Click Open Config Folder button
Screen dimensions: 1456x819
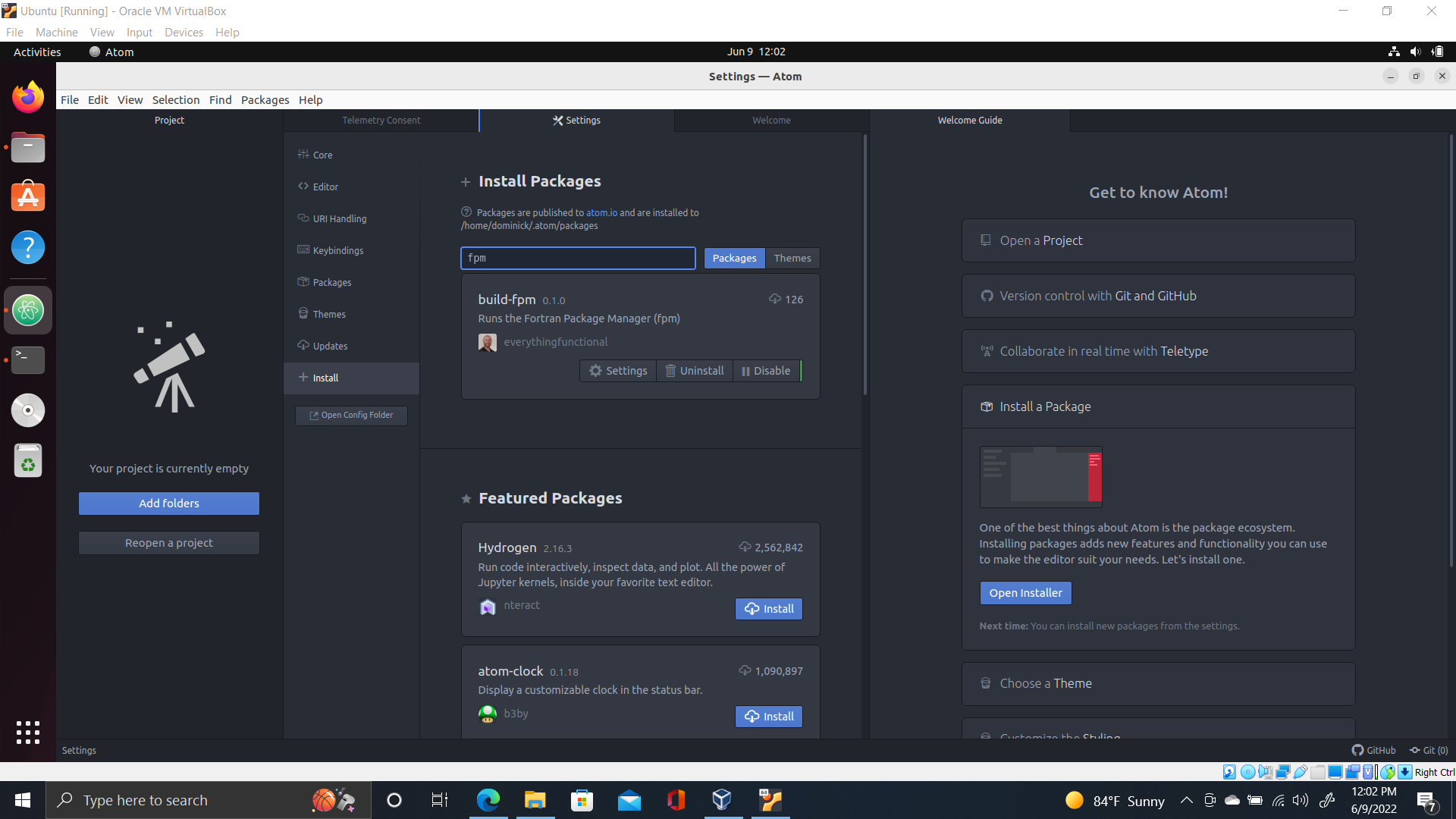(351, 416)
